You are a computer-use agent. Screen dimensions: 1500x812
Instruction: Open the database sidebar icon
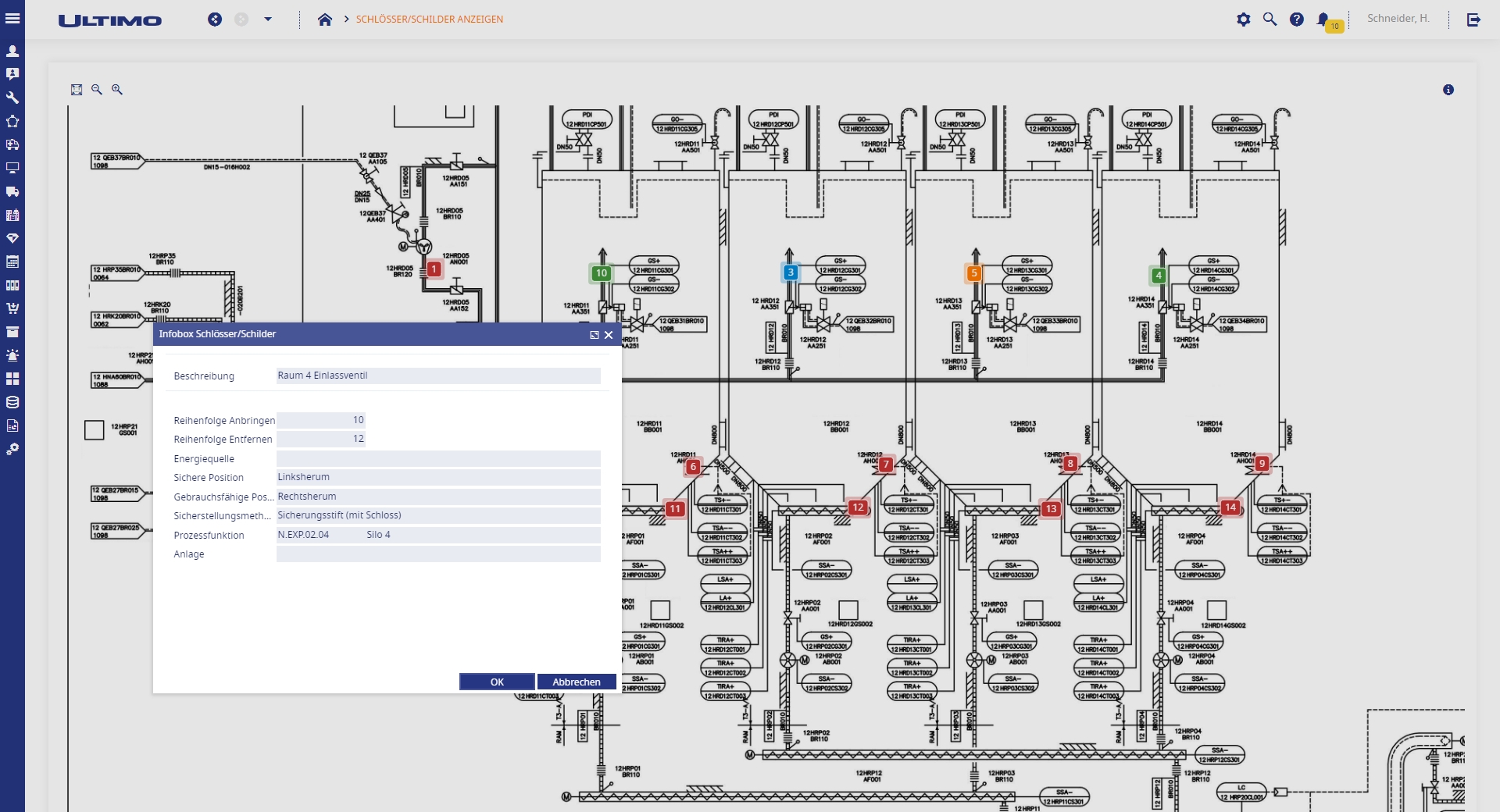click(x=12, y=402)
